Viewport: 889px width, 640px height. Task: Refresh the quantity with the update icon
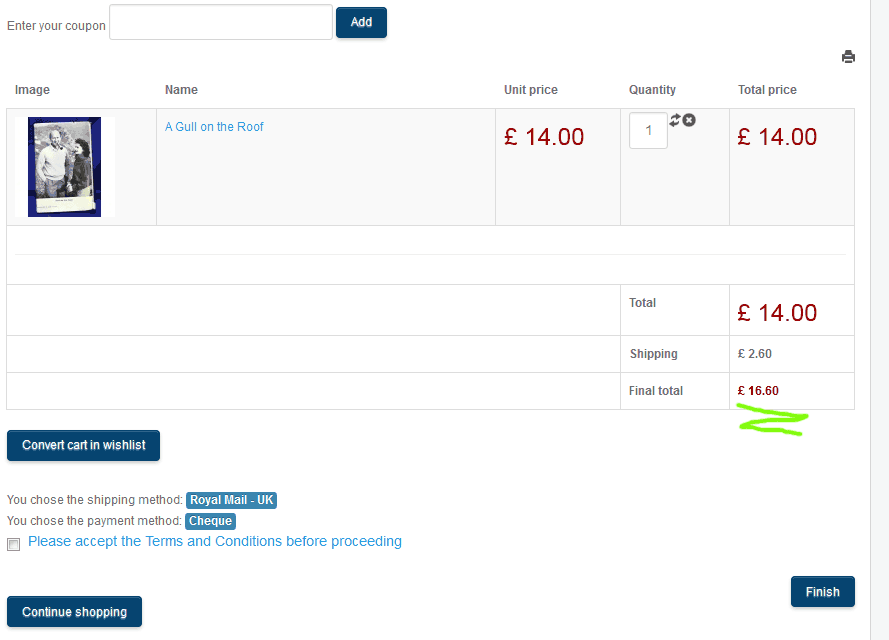676,120
